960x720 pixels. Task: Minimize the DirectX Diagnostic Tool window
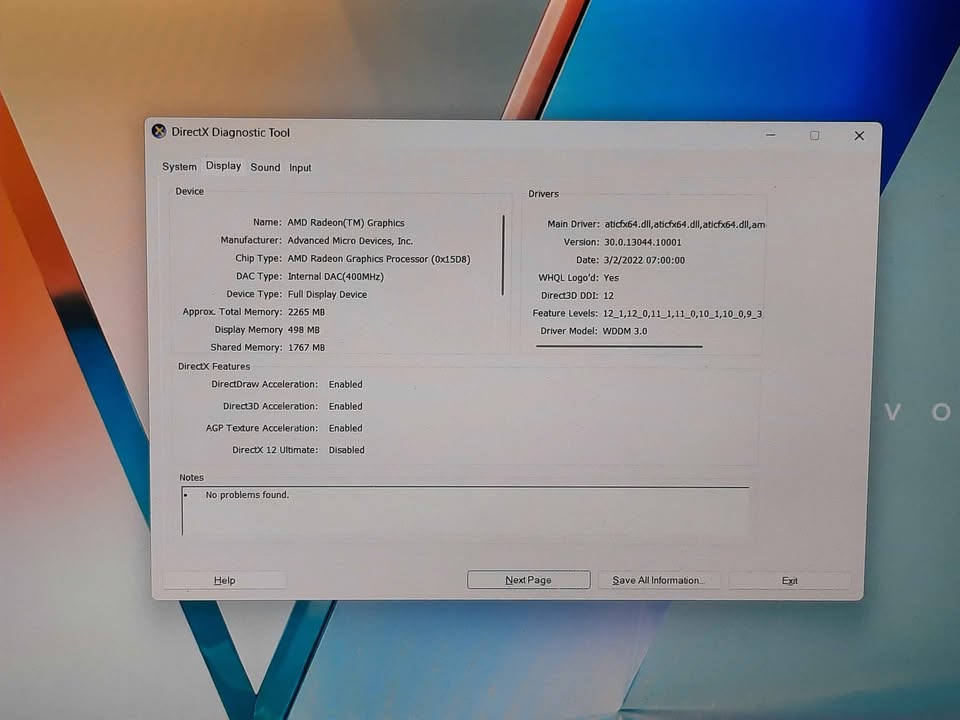pos(771,135)
